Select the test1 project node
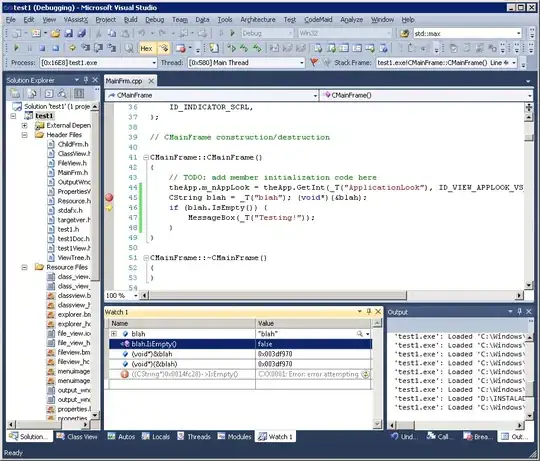Image resolution: width=540 pixels, height=461 pixels. tap(44, 116)
